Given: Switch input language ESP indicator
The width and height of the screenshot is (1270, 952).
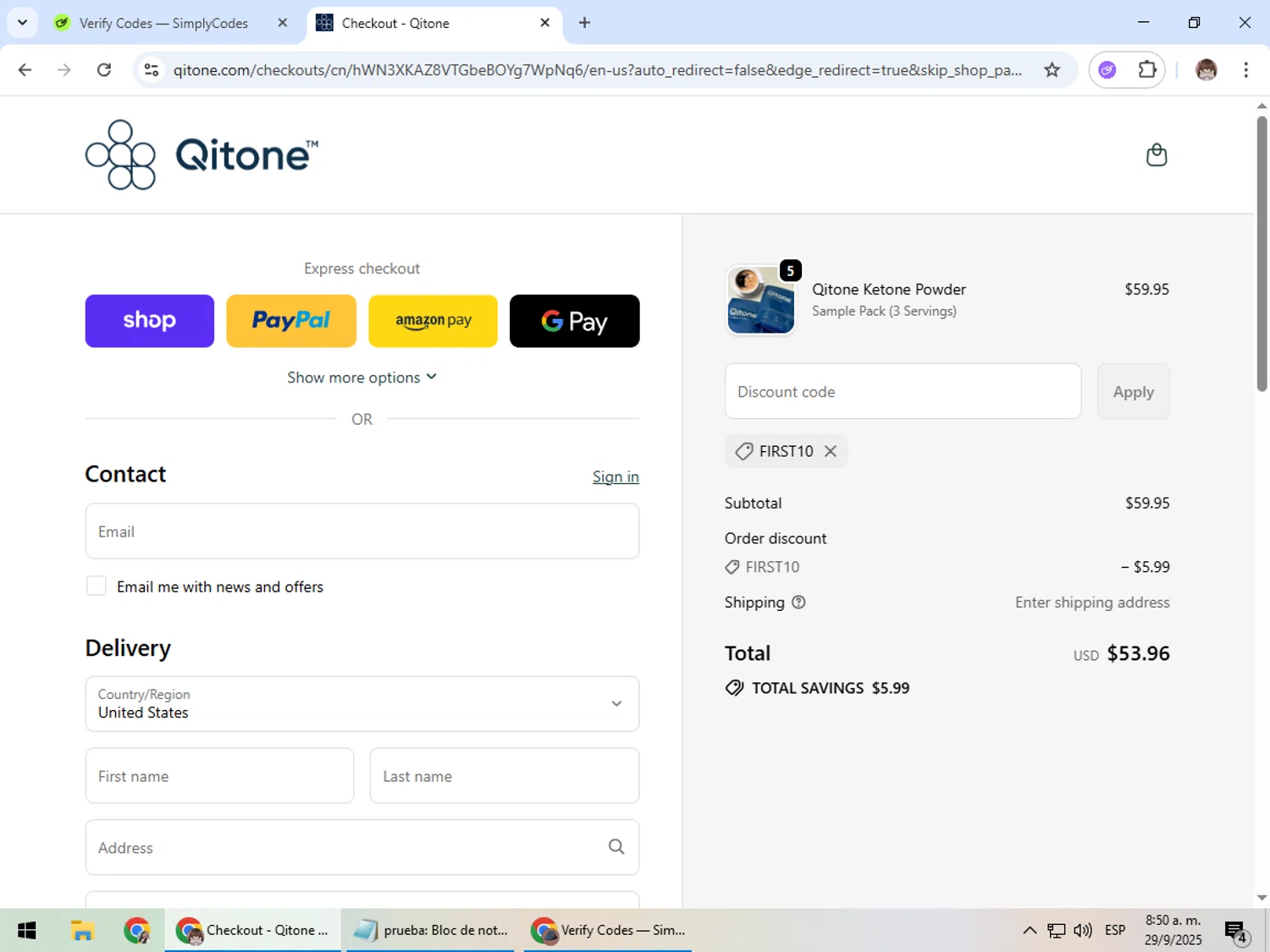Looking at the screenshot, I should [1115, 931].
